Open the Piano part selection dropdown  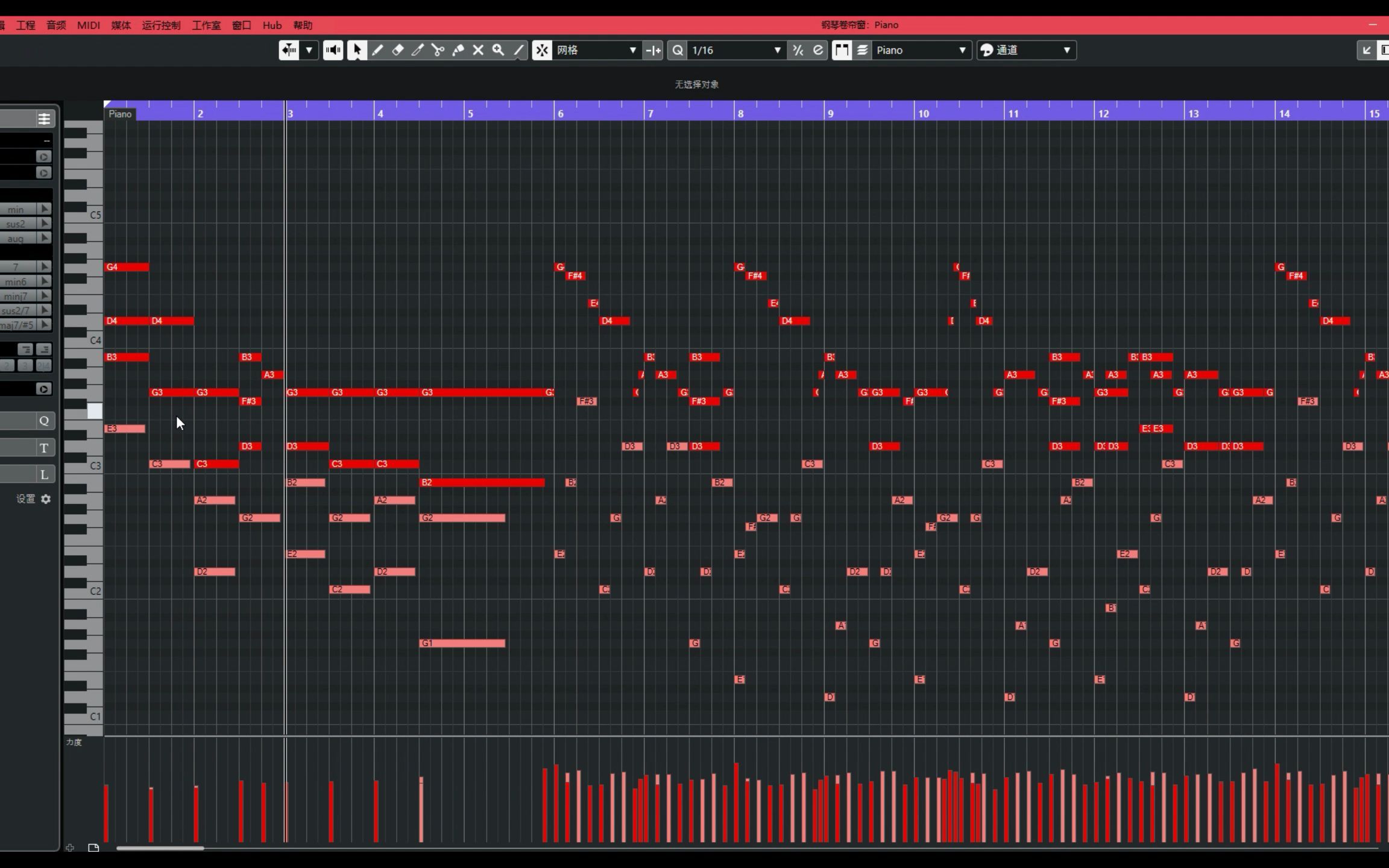pos(921,50)
